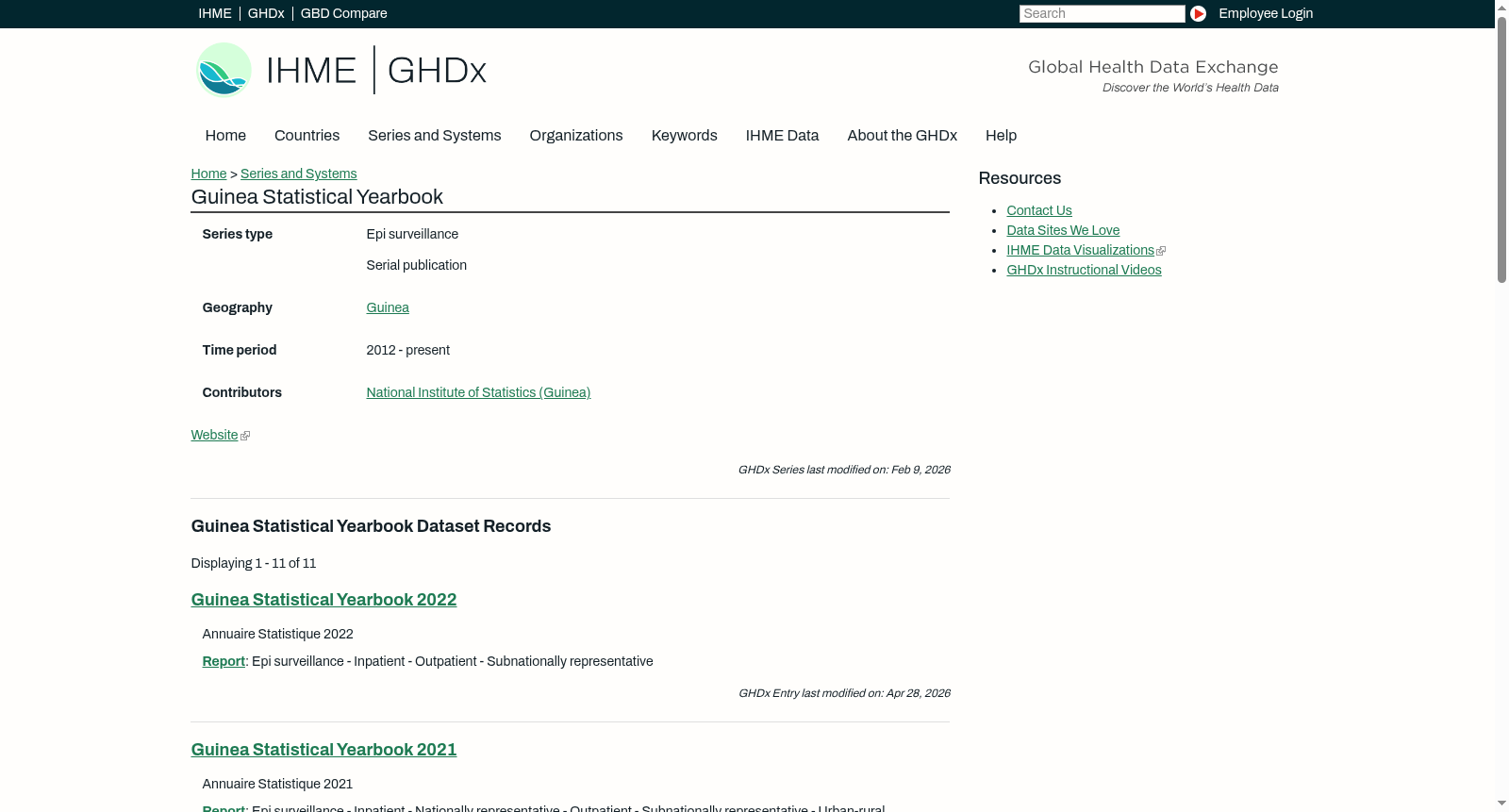Open Contact Us resource link
Image resolution: width=1509 pixels, height=812 pixels.
click(1039, 210)
